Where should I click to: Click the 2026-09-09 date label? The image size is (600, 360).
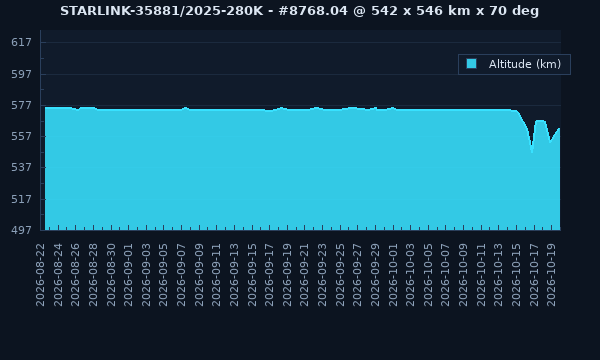(199, 275)
